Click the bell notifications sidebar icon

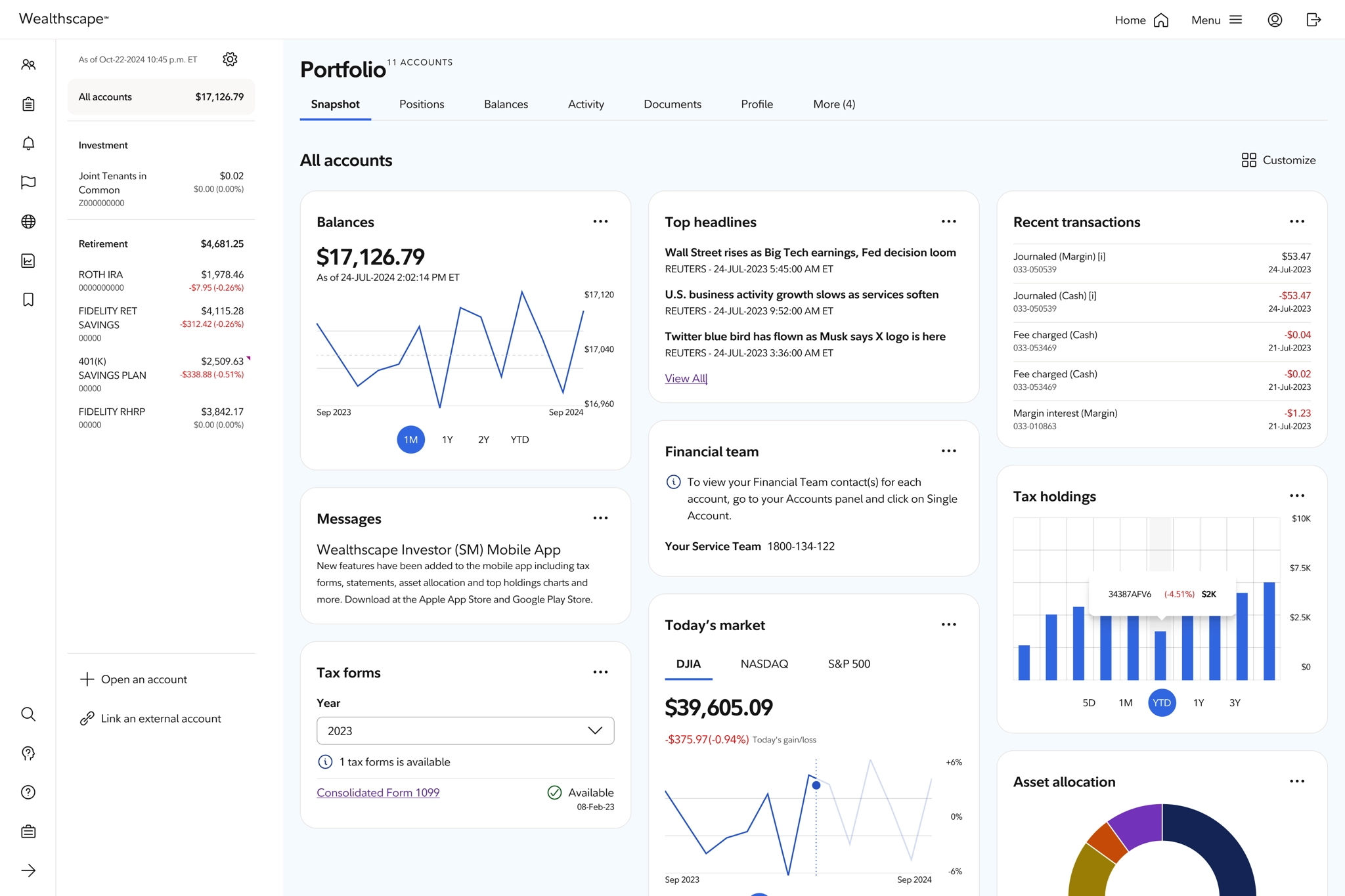pyautogui.click(x=28, y=143)
